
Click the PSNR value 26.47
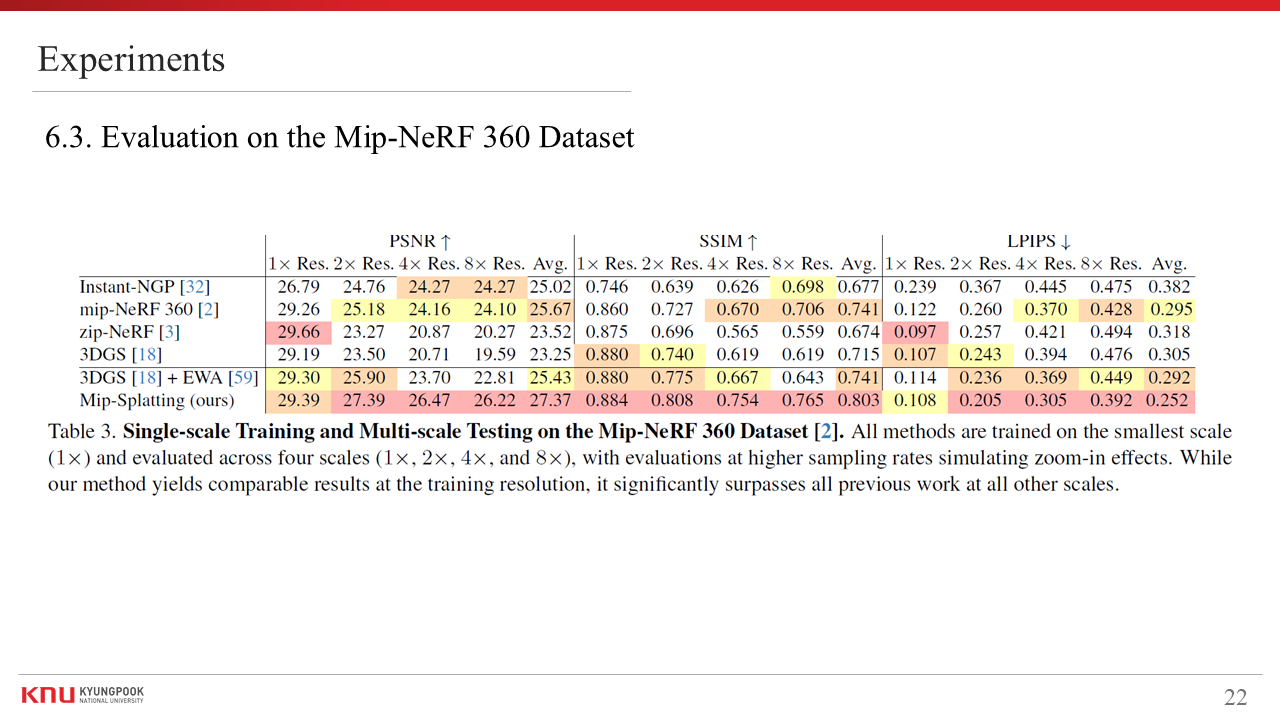click(x=428, y=400)
